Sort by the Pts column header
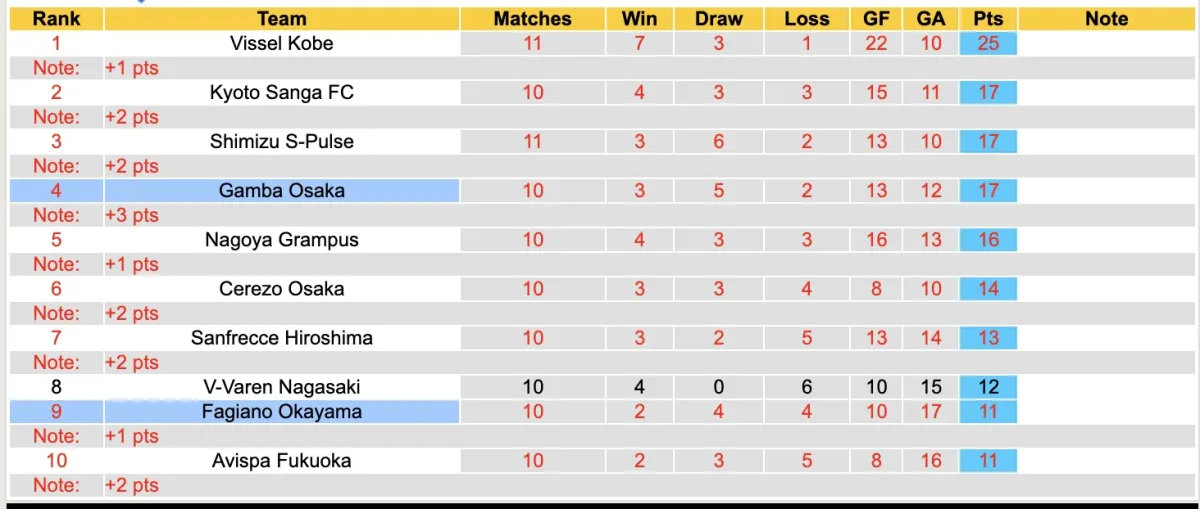This screenshot has height=509, width=1200. [988, 19]
